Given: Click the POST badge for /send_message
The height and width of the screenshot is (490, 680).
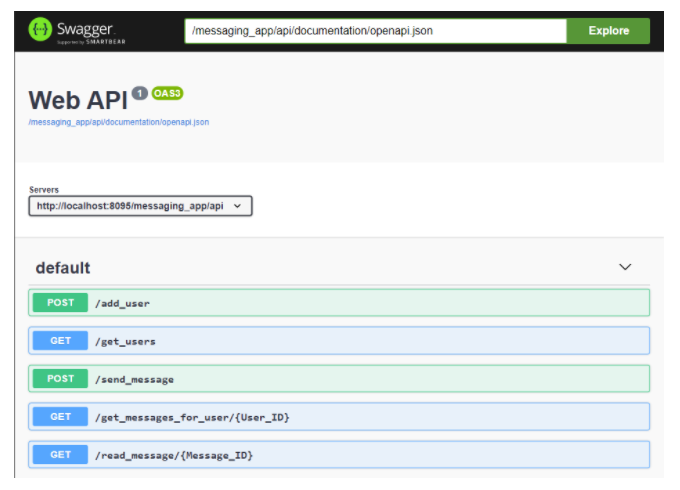Looking at the screenshot, I should coord(60,379).
